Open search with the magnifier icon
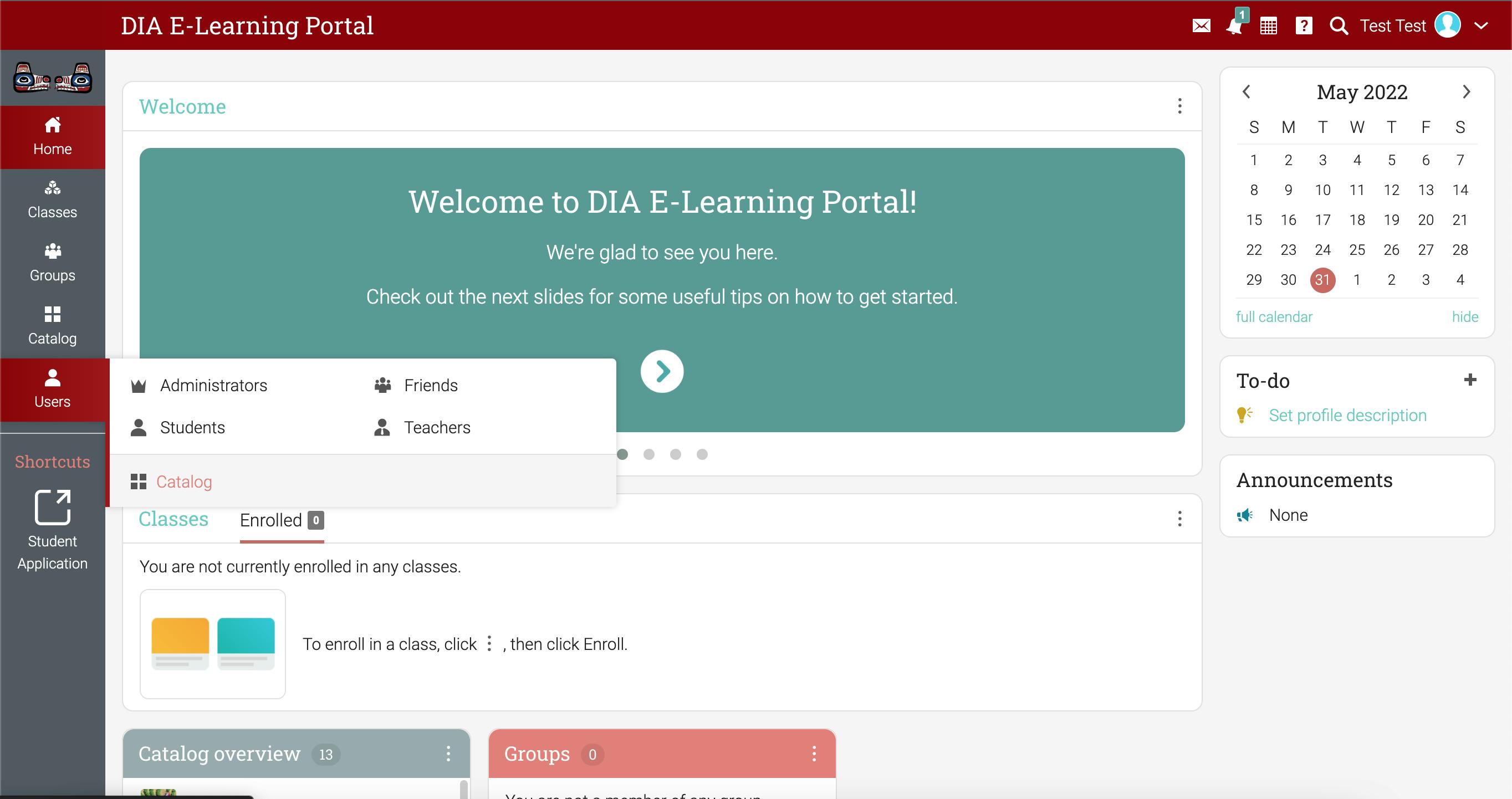 click(x=1339, y=26)
